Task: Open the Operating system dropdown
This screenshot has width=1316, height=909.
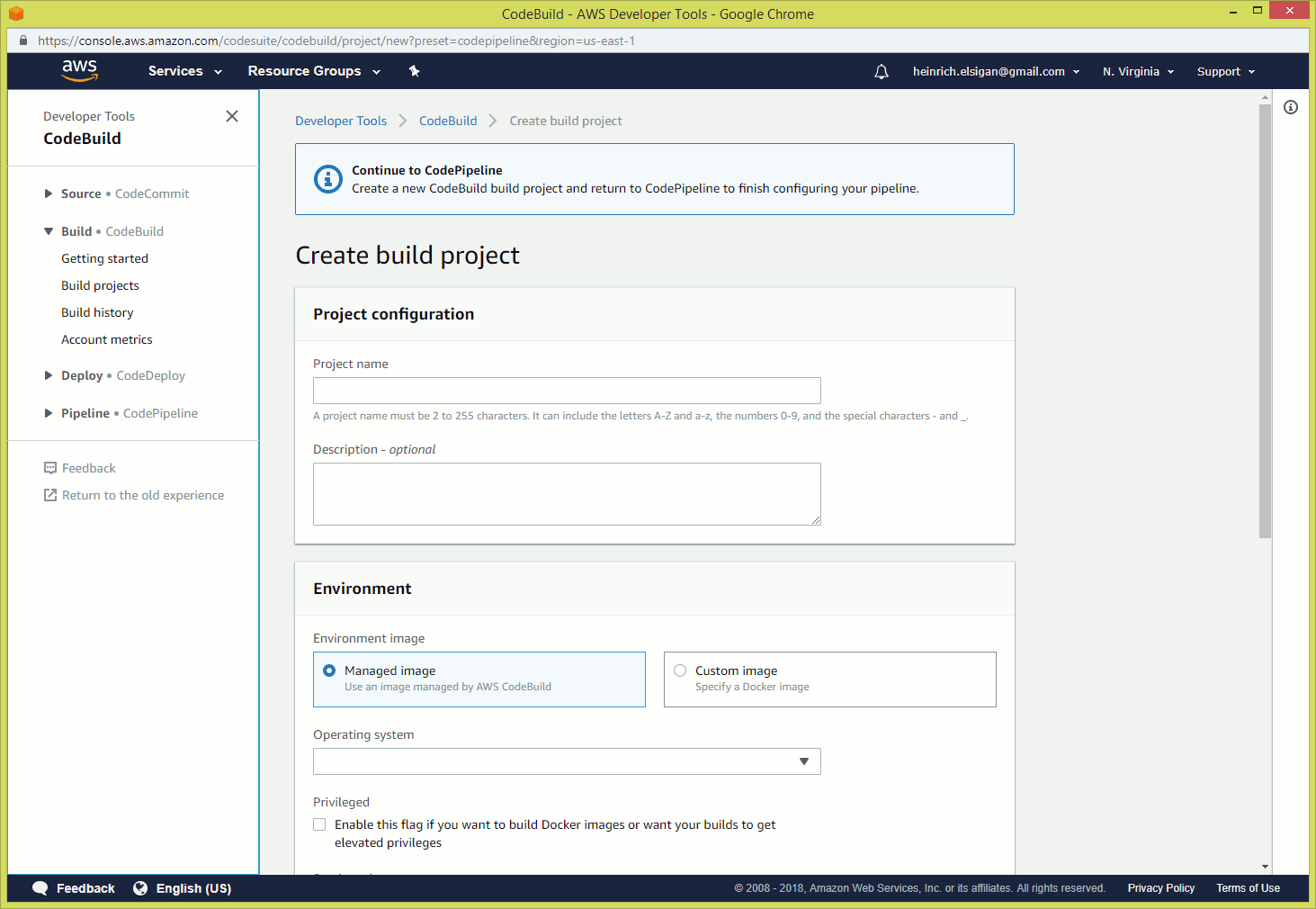Action: (567, 761)
